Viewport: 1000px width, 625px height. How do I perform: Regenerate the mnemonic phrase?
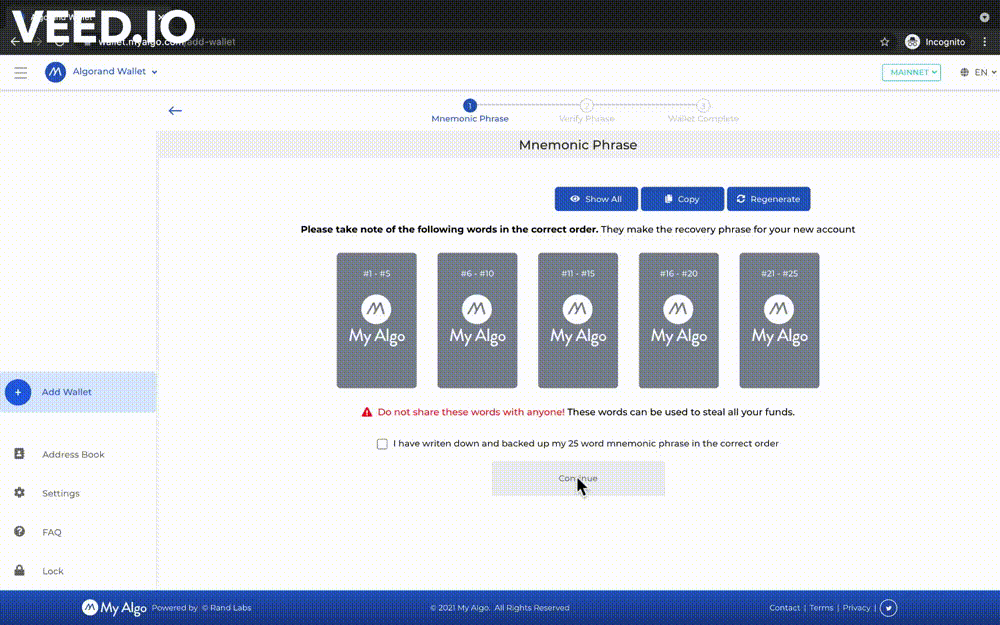click(768, 199)
